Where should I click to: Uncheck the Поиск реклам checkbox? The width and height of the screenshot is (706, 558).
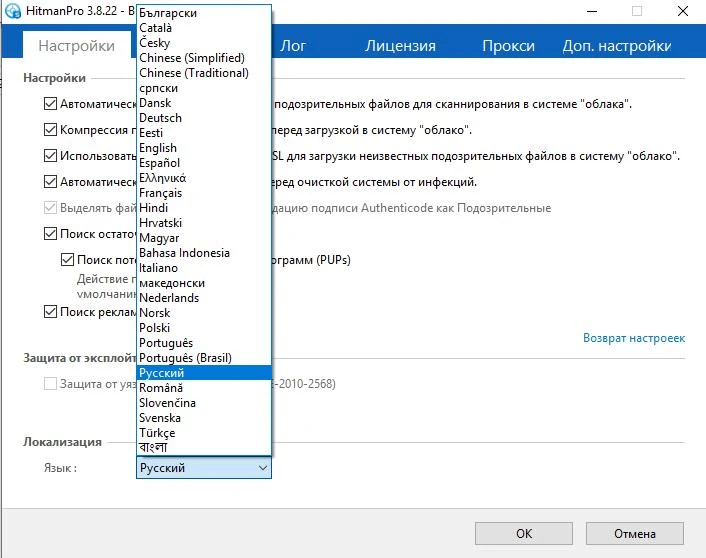tap(50, 312)
